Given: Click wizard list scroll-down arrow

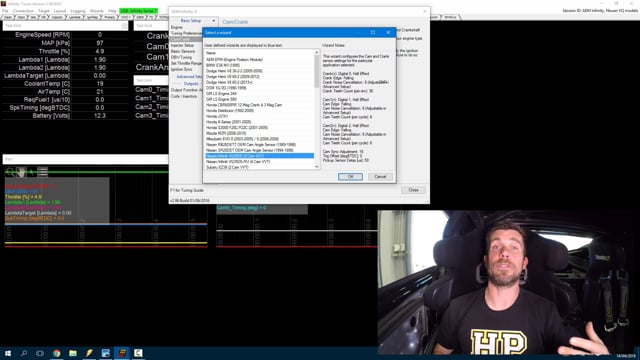Looking at the screenshot, I should (317, 167).
